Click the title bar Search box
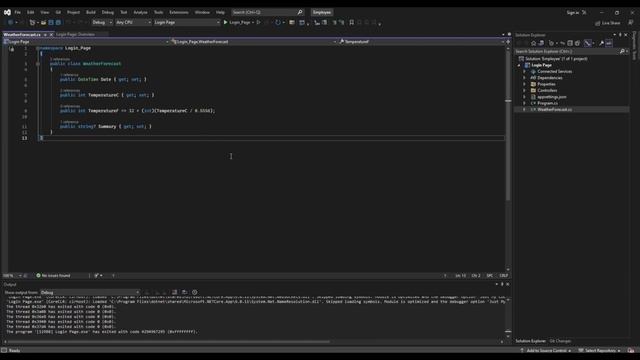The height and width of the screenshot is (360, 640). [x=267, y=12]
